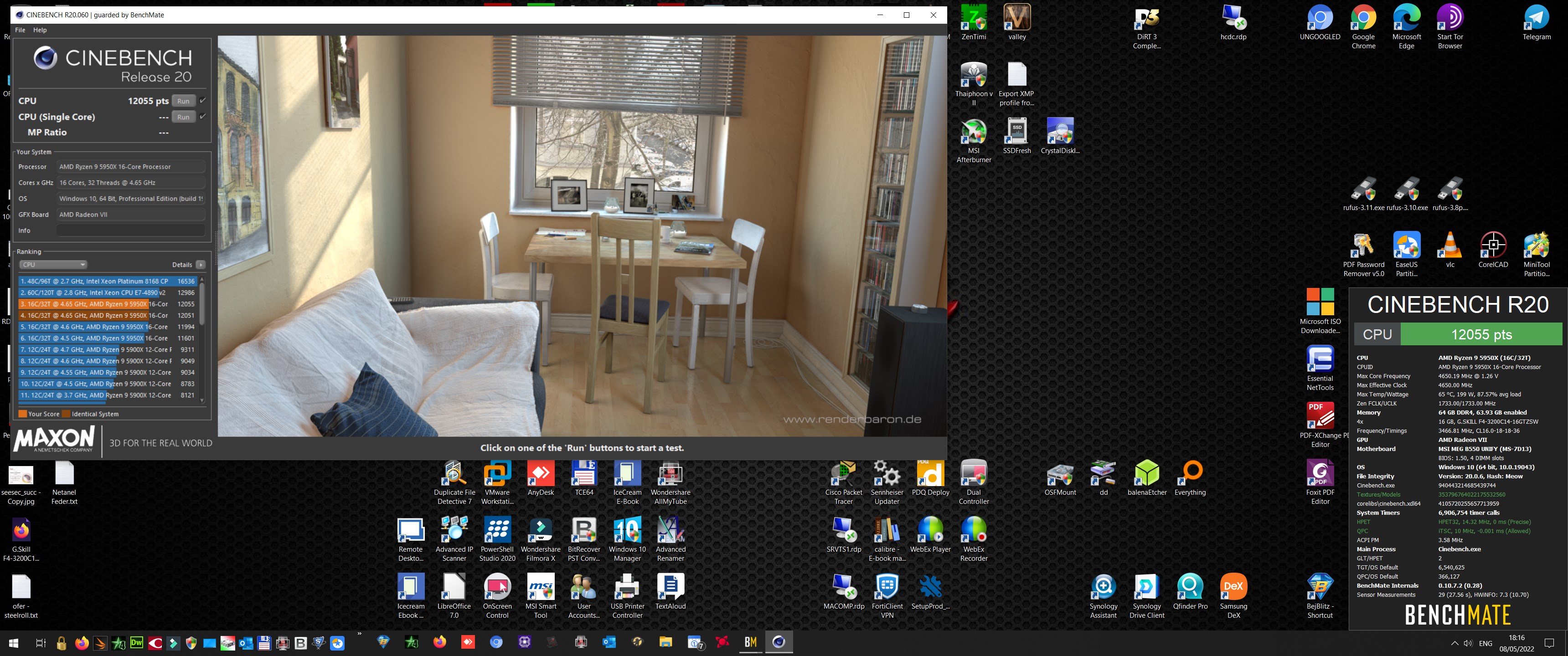The width and height of the screenshot is (1568, 656).
Task: Open VMware Workstation desktop icon
Action: tap(497, 482)
